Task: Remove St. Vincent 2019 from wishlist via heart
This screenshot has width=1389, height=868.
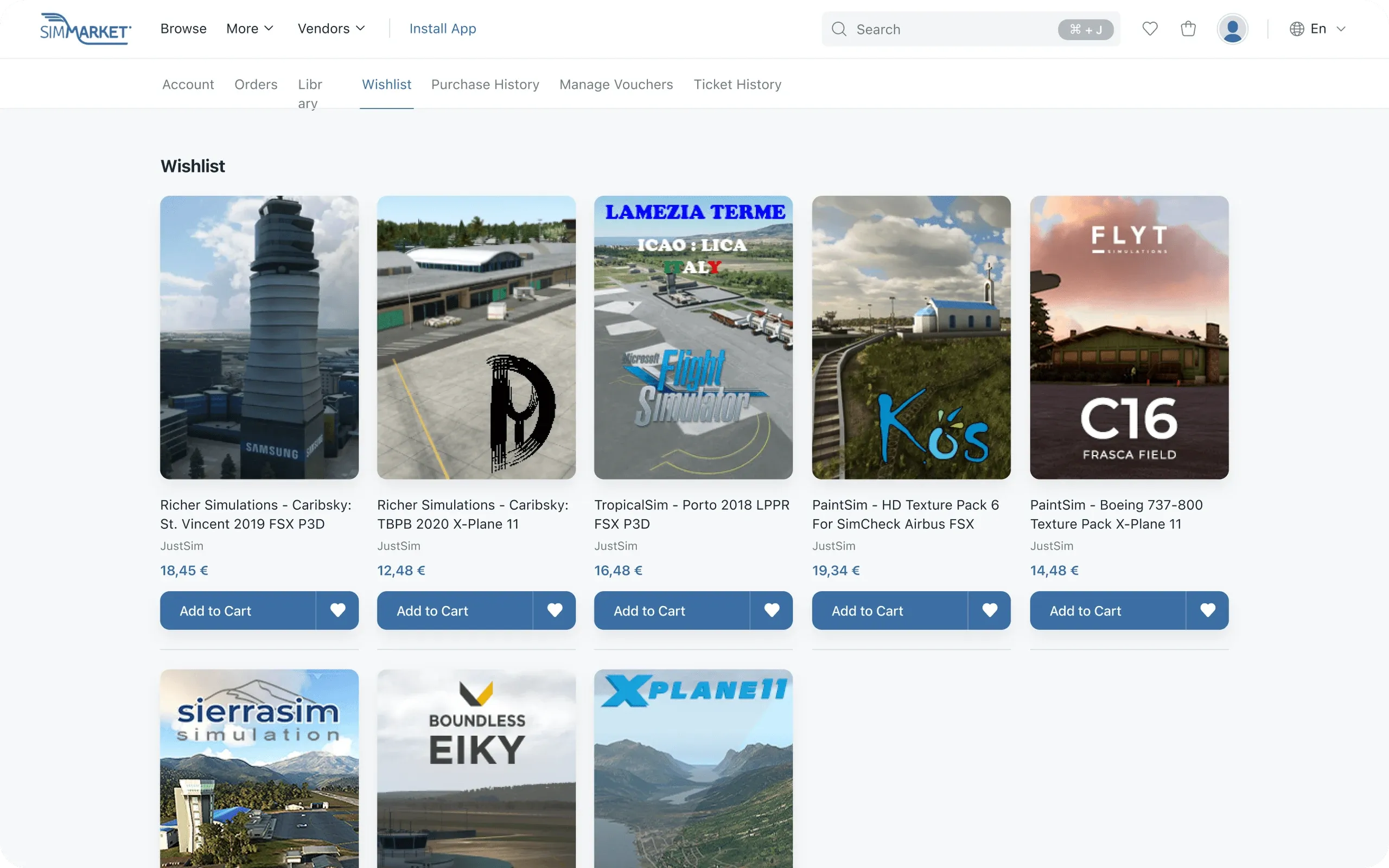Action: click(337, 610)
